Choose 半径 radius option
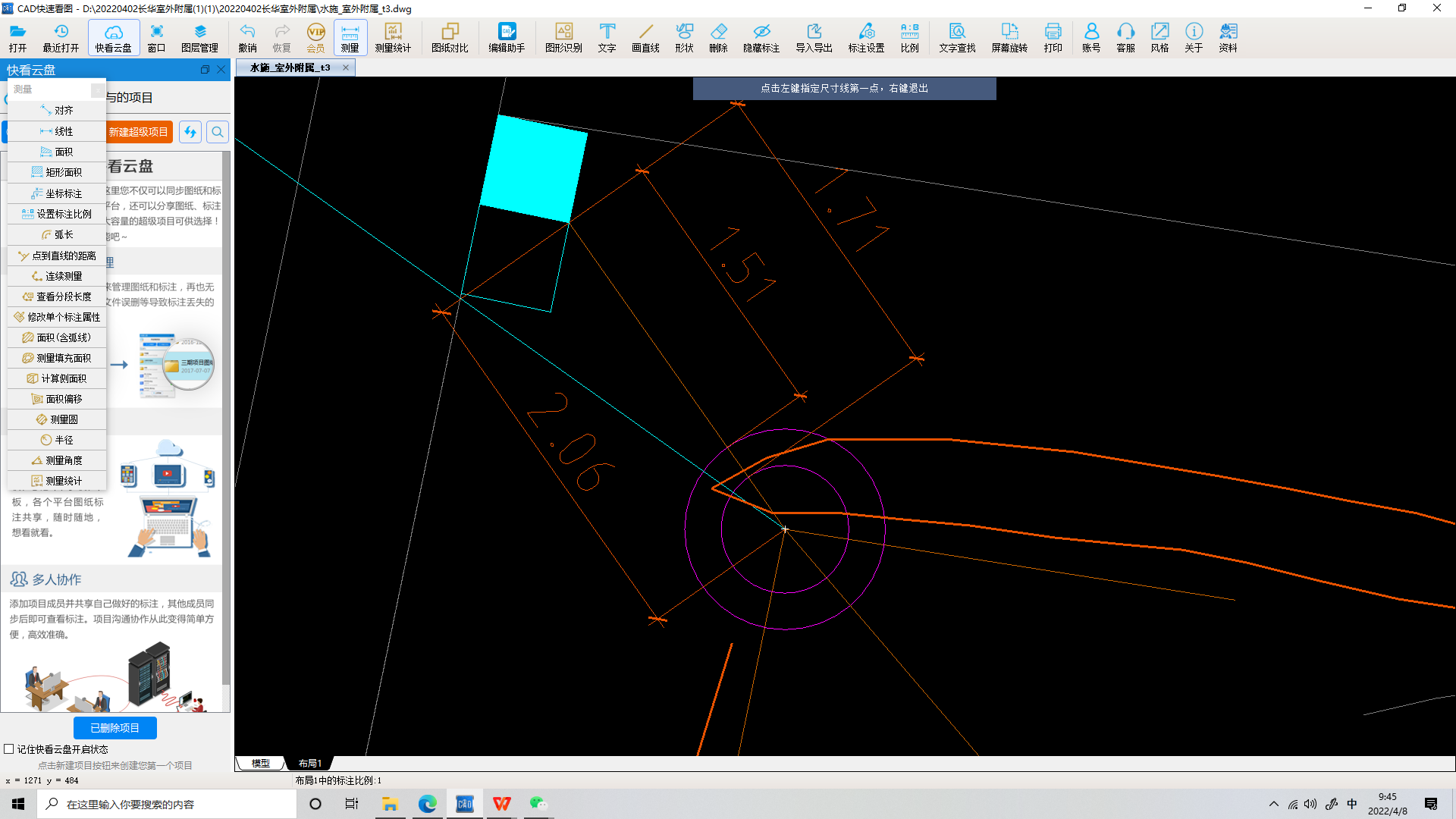Viewport: 1456px width, 819px height. tap(57, 440)
